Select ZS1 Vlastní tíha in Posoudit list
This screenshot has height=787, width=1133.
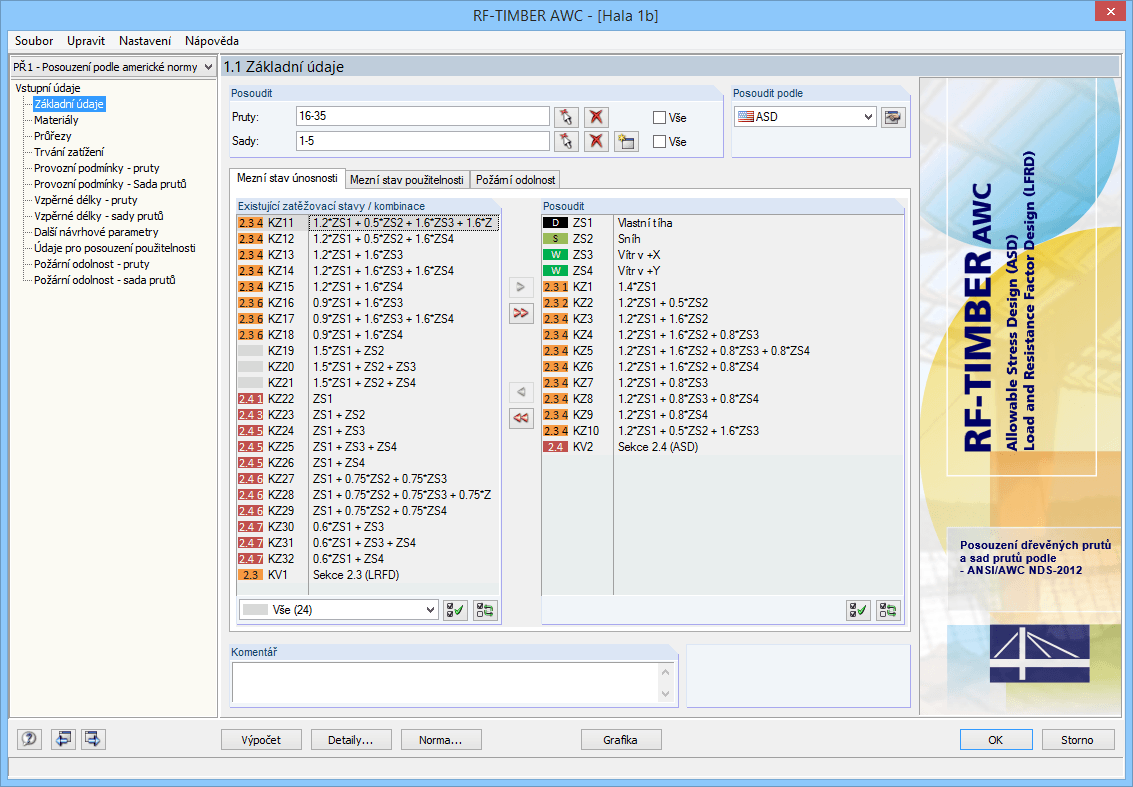(723, 223)
